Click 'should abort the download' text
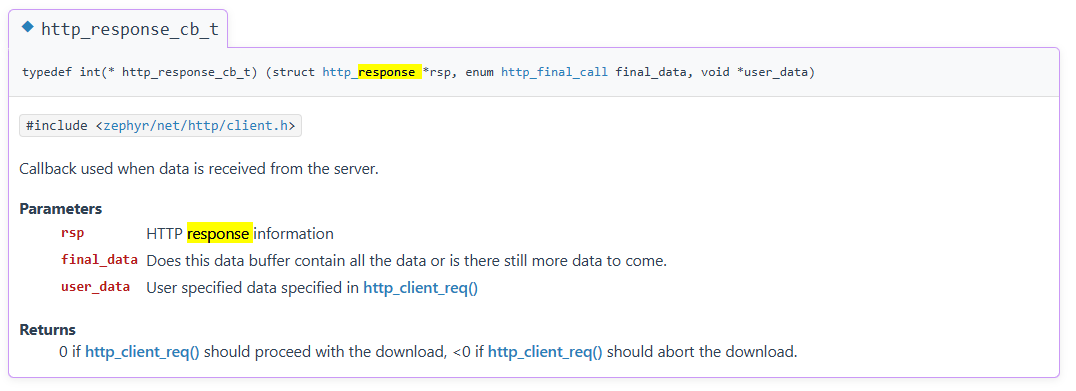Image resolution: width=1076 pixels, height=391 pixels. [x=702, y=353]
